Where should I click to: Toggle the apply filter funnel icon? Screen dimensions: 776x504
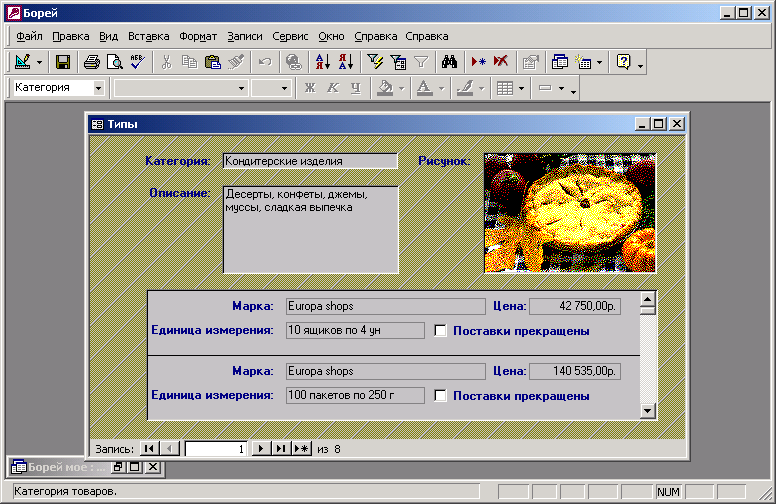click(421, 62)
